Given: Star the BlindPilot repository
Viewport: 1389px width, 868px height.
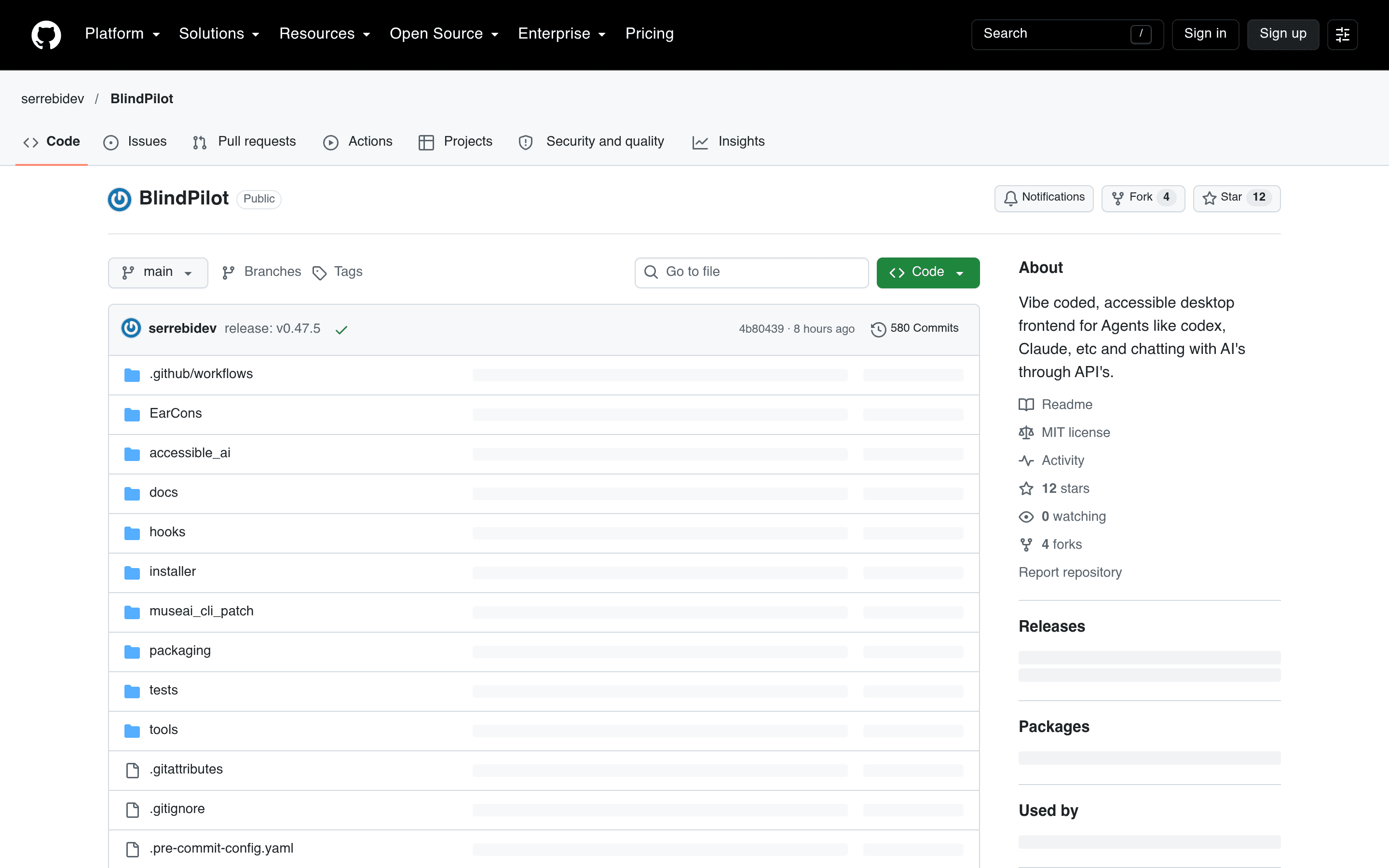Looking at the screenshot, I should pos(1236,198).
